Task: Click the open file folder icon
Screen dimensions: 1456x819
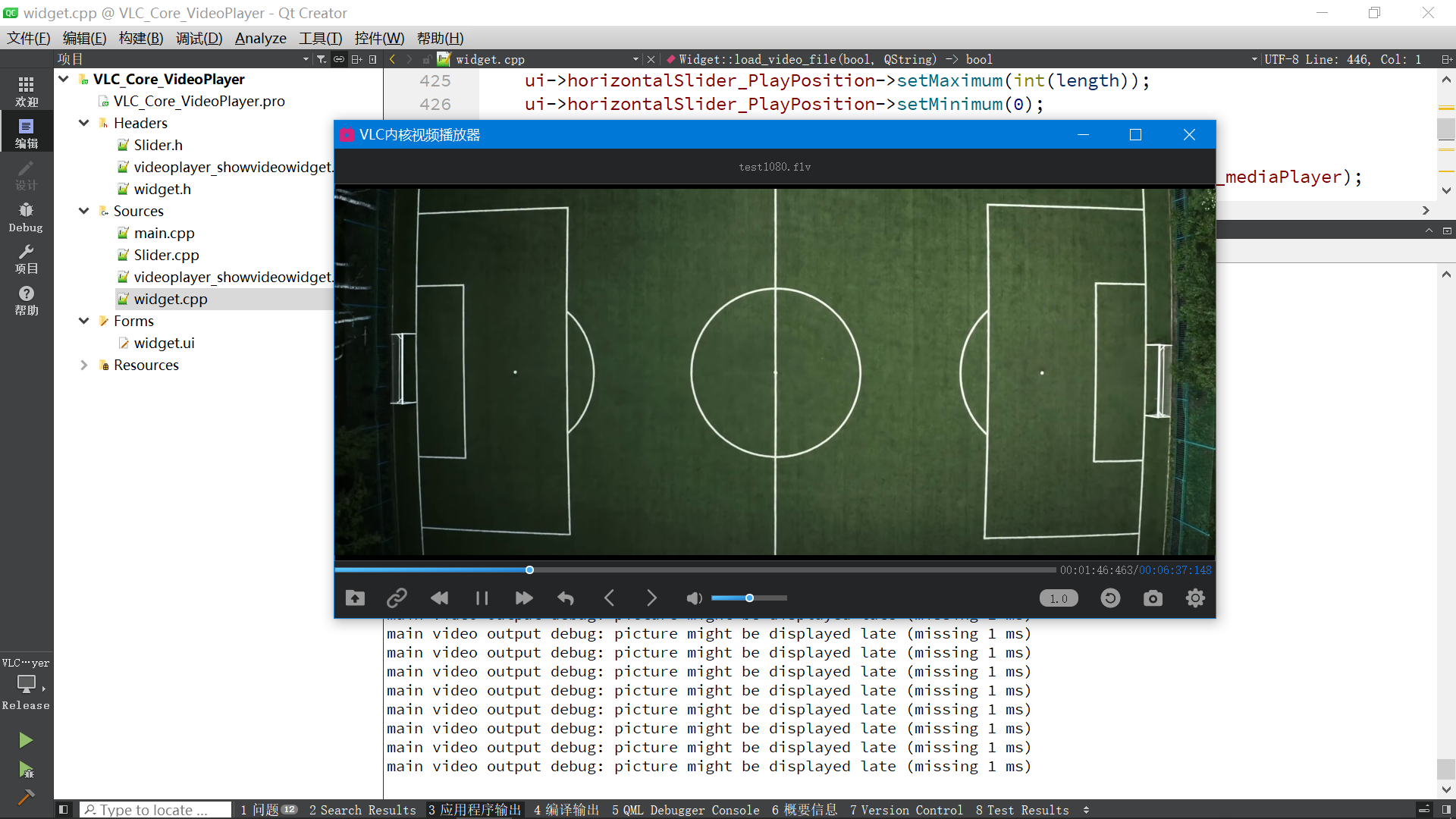Action: pos(355,598)
